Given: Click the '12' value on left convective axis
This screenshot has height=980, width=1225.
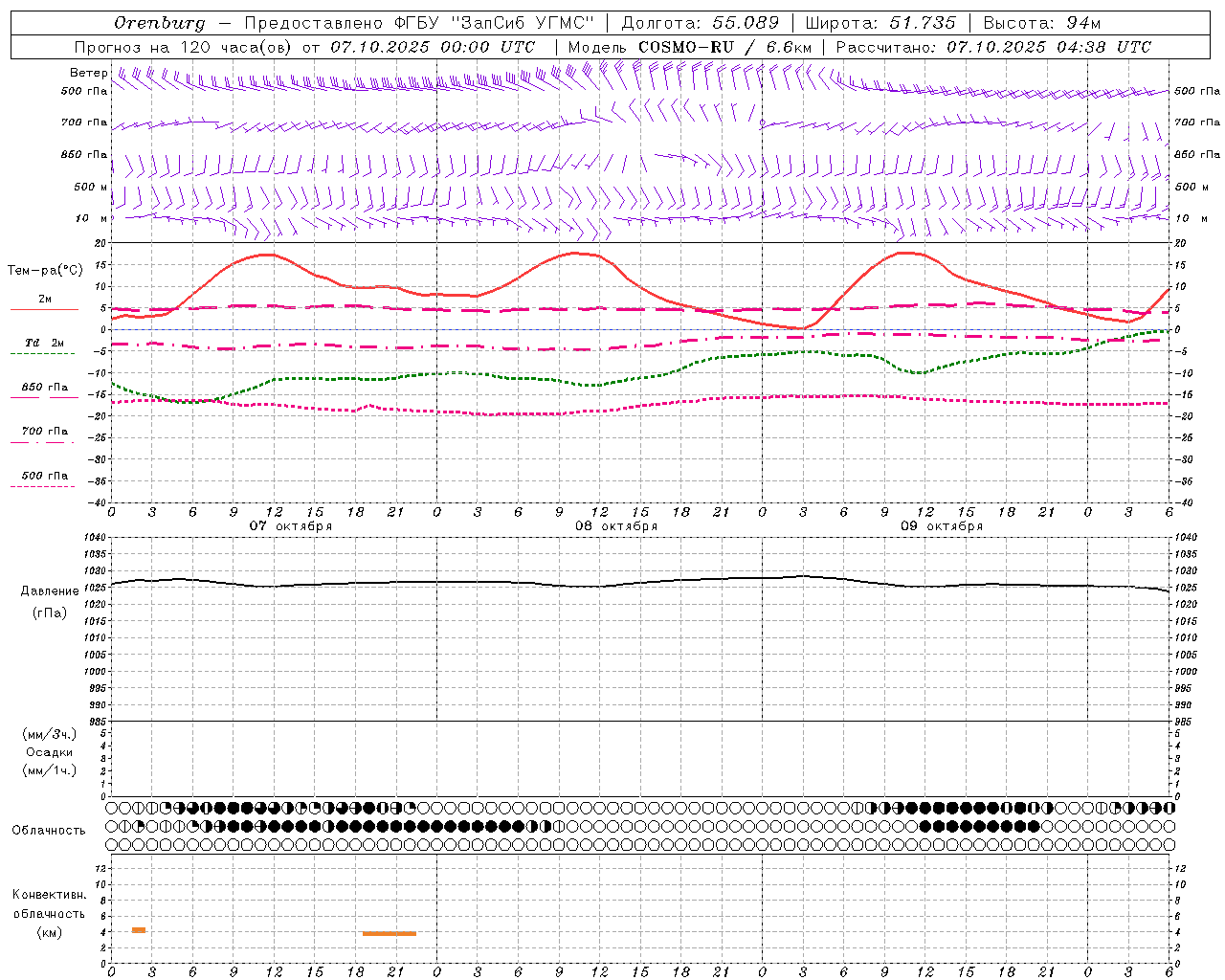Looking at the screenshot, I should tap(102, 868).
